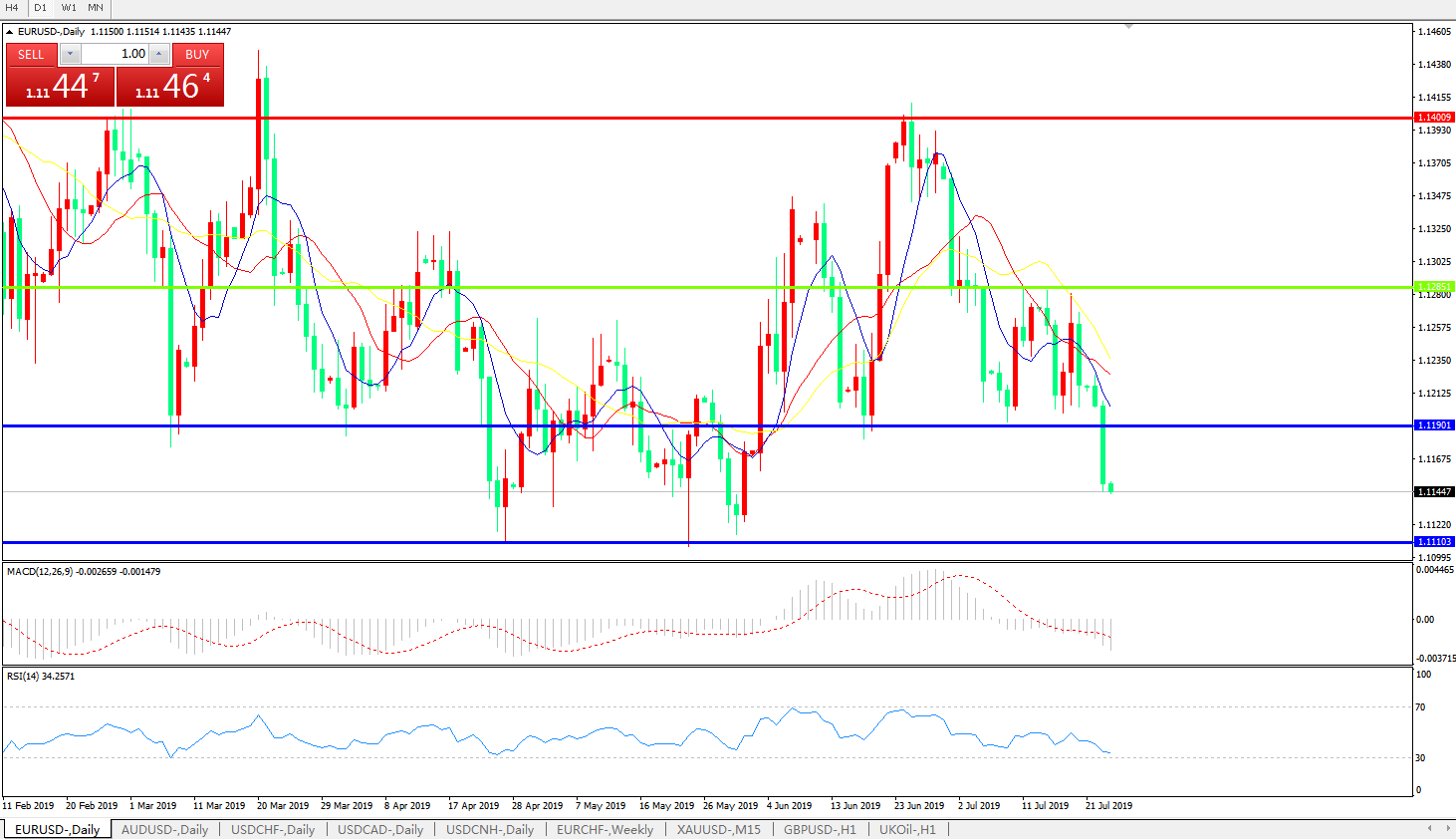Select the blue 1.11103 support label
This screenshot has height=840, width=1456.
point(1434,542)
